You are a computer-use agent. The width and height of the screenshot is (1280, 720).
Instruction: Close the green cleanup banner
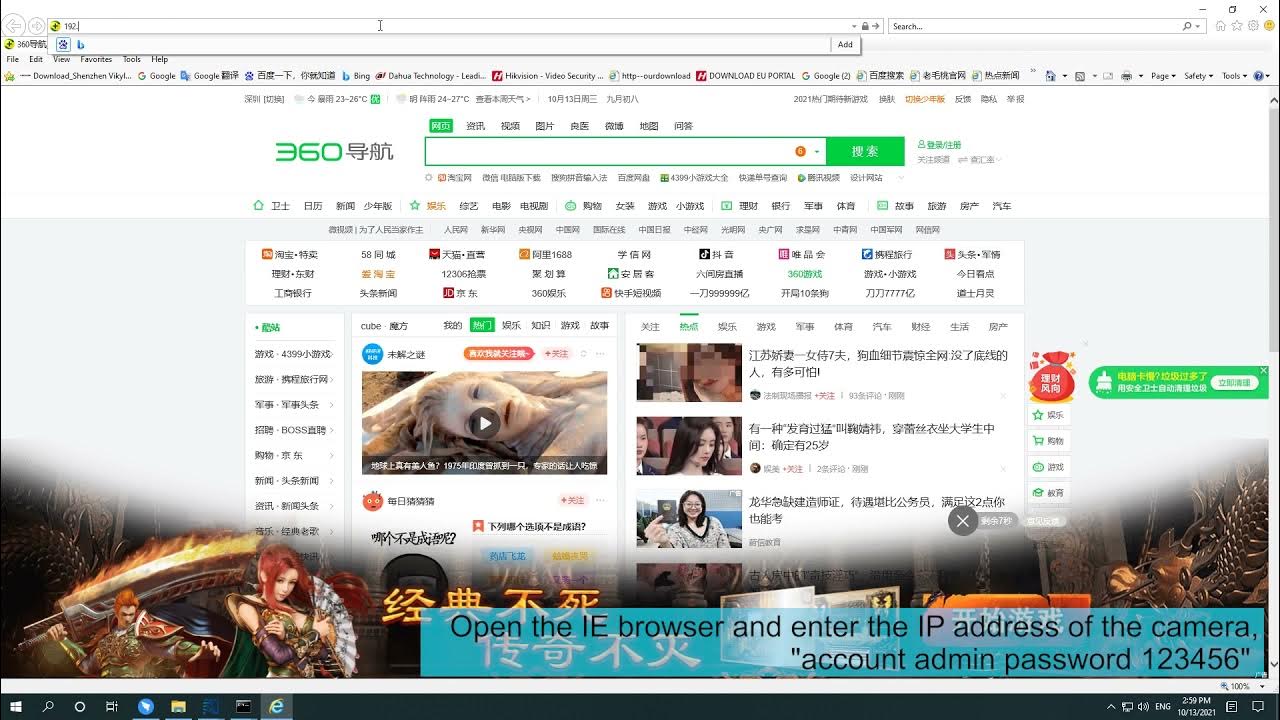(1264, 371)
